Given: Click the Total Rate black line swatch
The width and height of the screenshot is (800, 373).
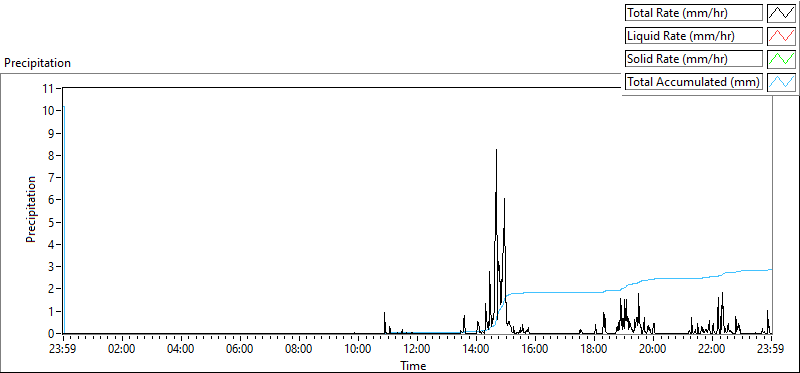Looking at the screenshot, I should coord(782,13).
